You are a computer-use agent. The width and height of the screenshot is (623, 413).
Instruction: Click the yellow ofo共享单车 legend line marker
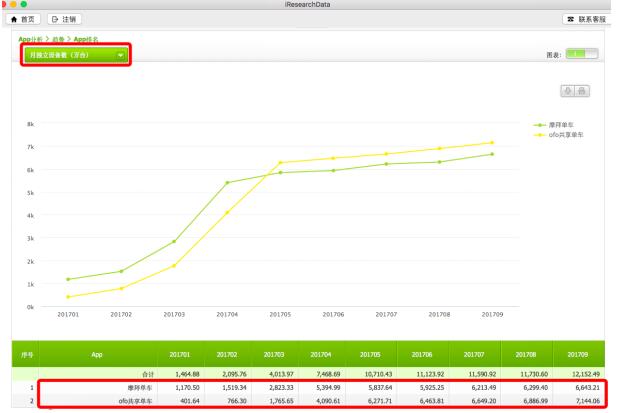pos(540,135)
